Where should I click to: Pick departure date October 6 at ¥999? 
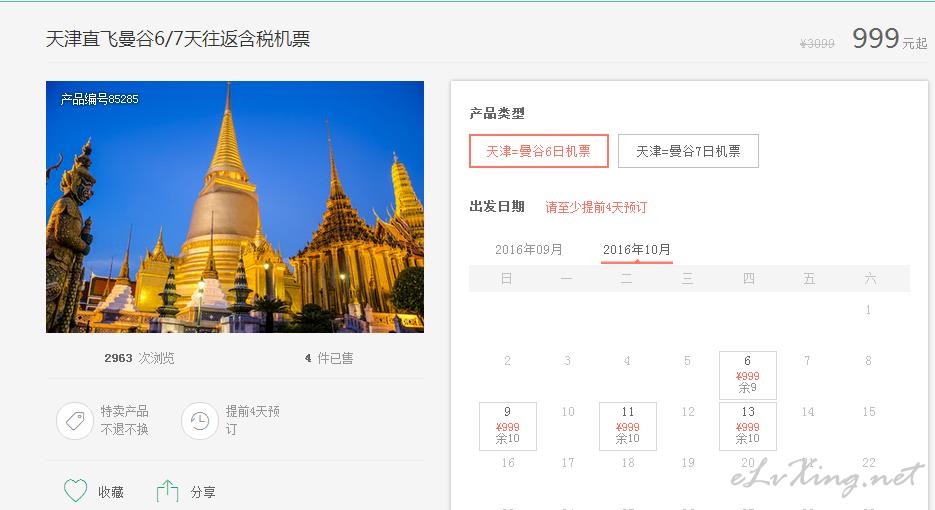(x=748, y=375)
